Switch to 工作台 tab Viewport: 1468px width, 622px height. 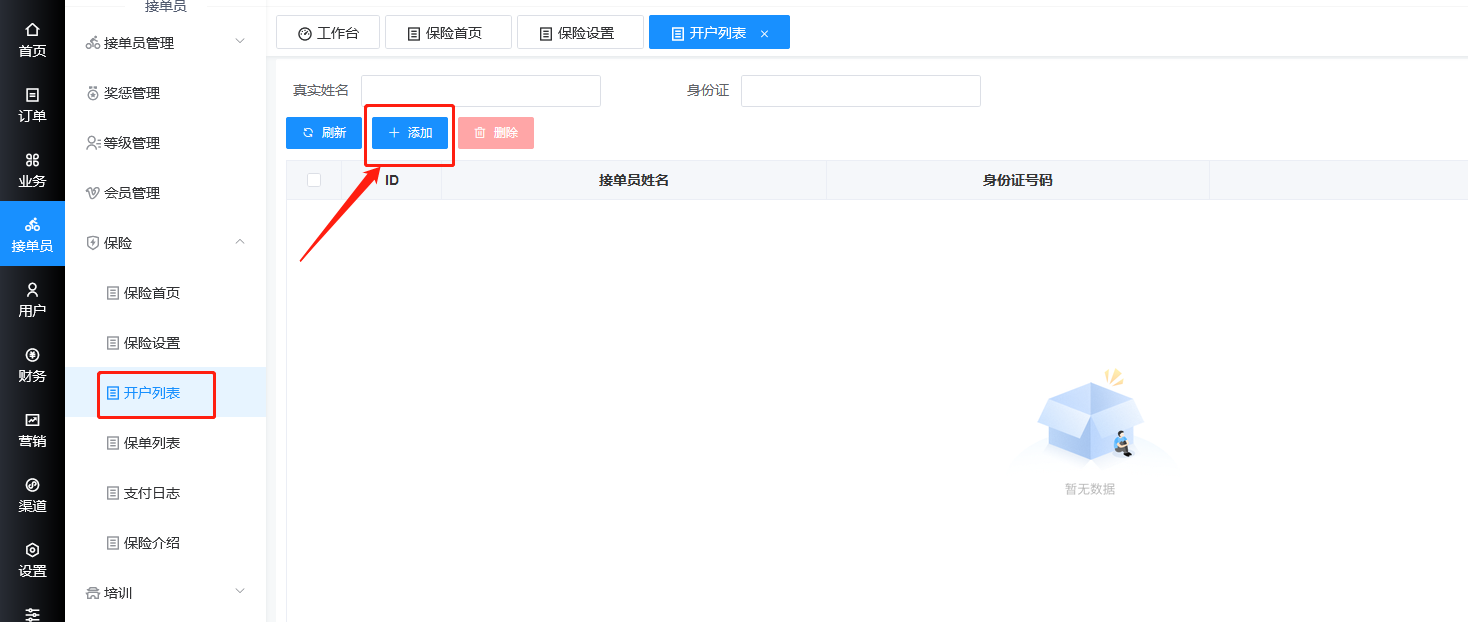[328, 33]
